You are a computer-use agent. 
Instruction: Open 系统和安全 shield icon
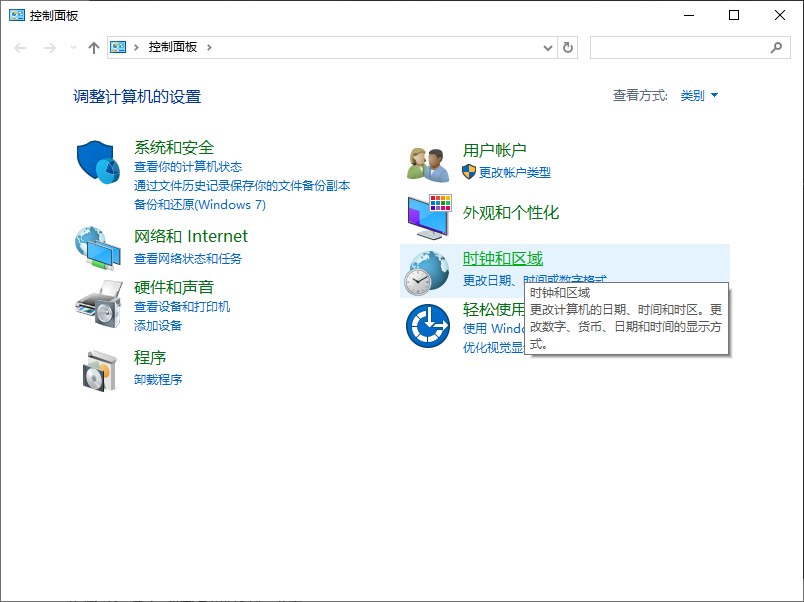(x=97, y=160)
